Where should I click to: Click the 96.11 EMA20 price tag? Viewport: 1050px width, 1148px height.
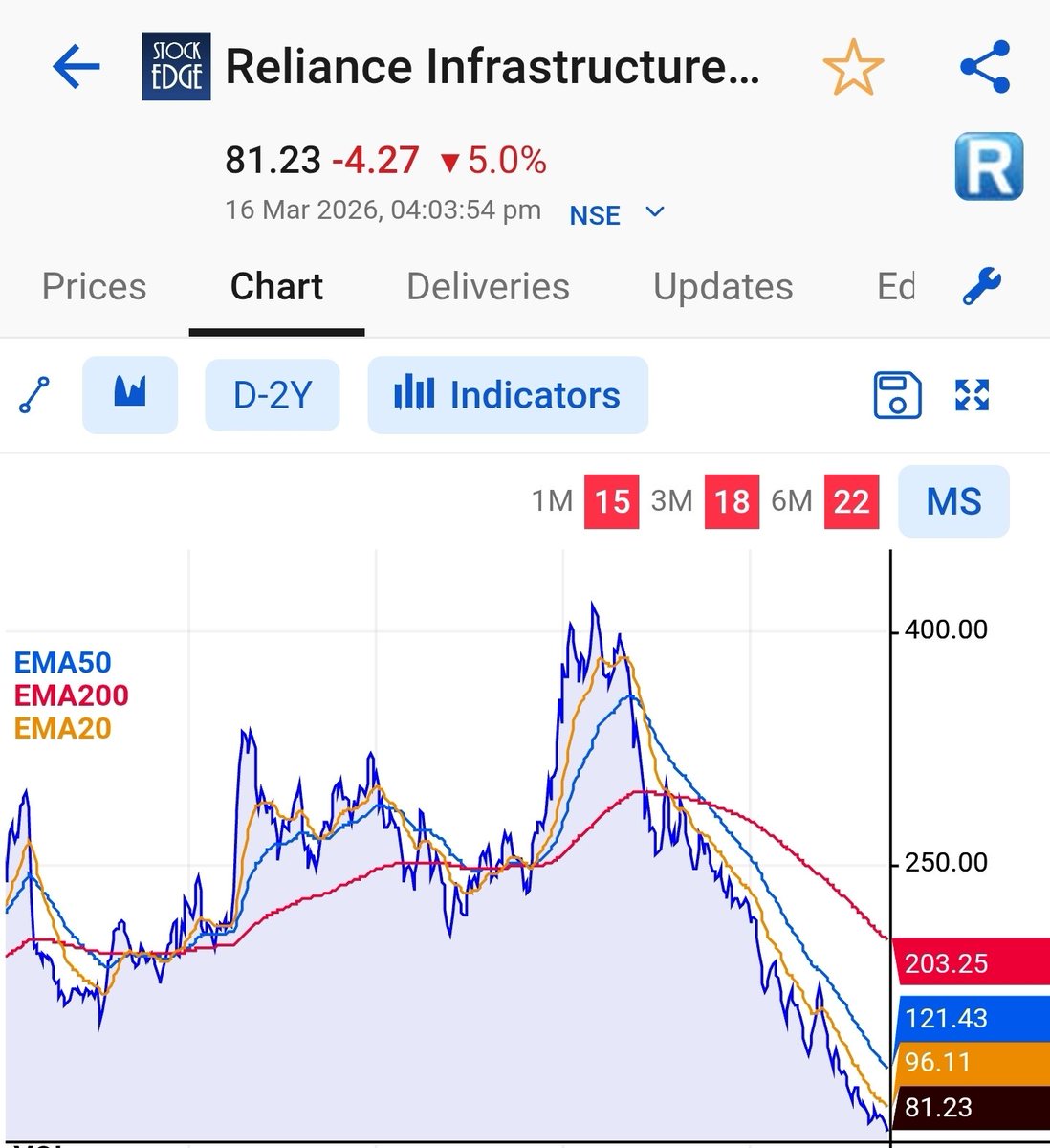(971, 1063)
